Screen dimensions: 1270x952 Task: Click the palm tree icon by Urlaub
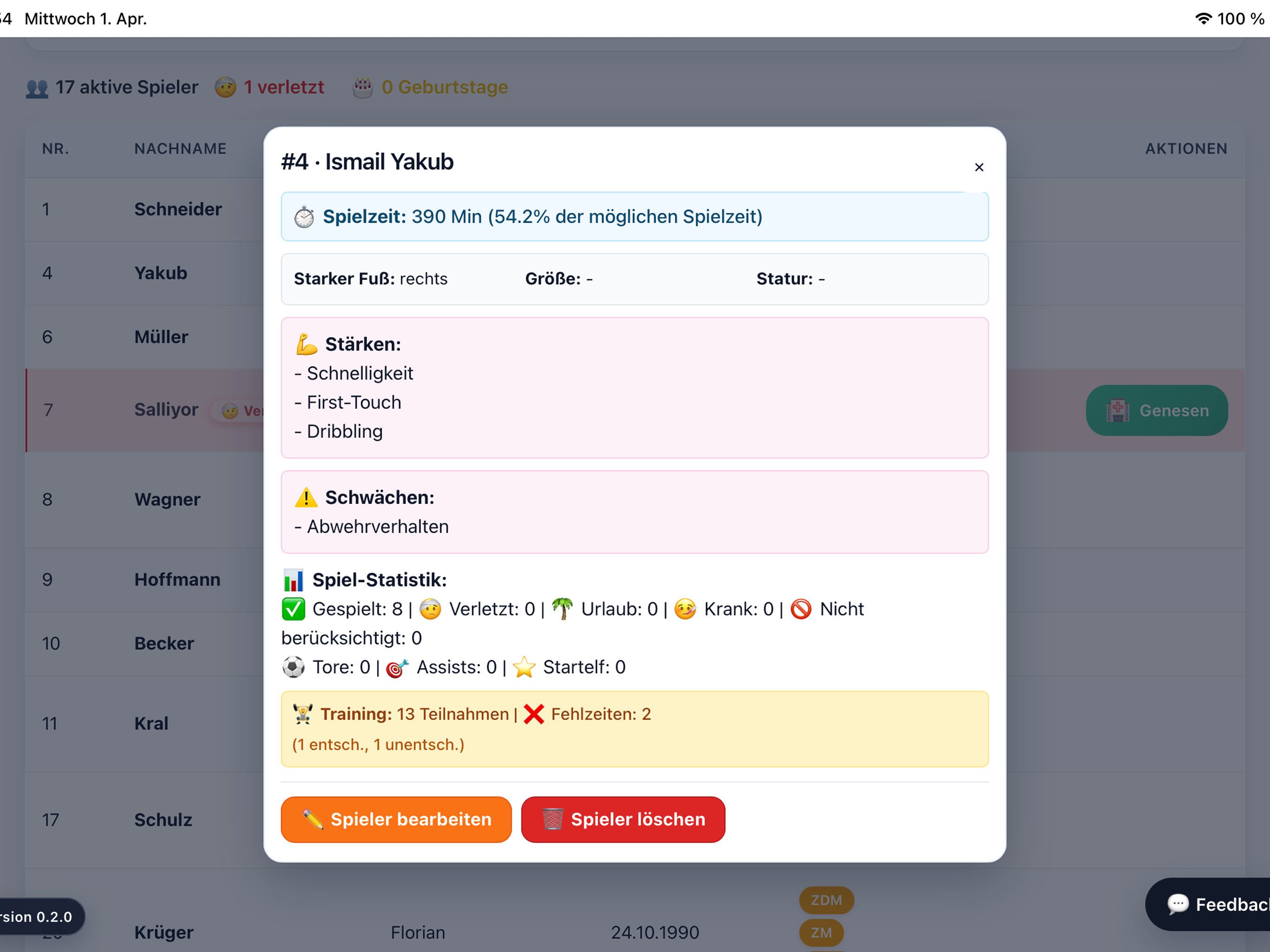click(562, 608)
